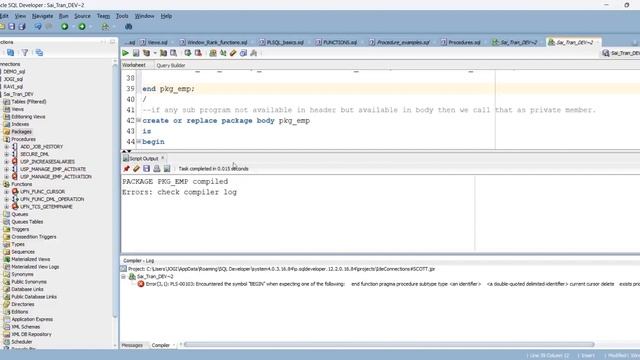This screenshot has width=640, height=360.
Task: Click the SQL Tuning Advisor icon
Action: (x=173, y=53)
